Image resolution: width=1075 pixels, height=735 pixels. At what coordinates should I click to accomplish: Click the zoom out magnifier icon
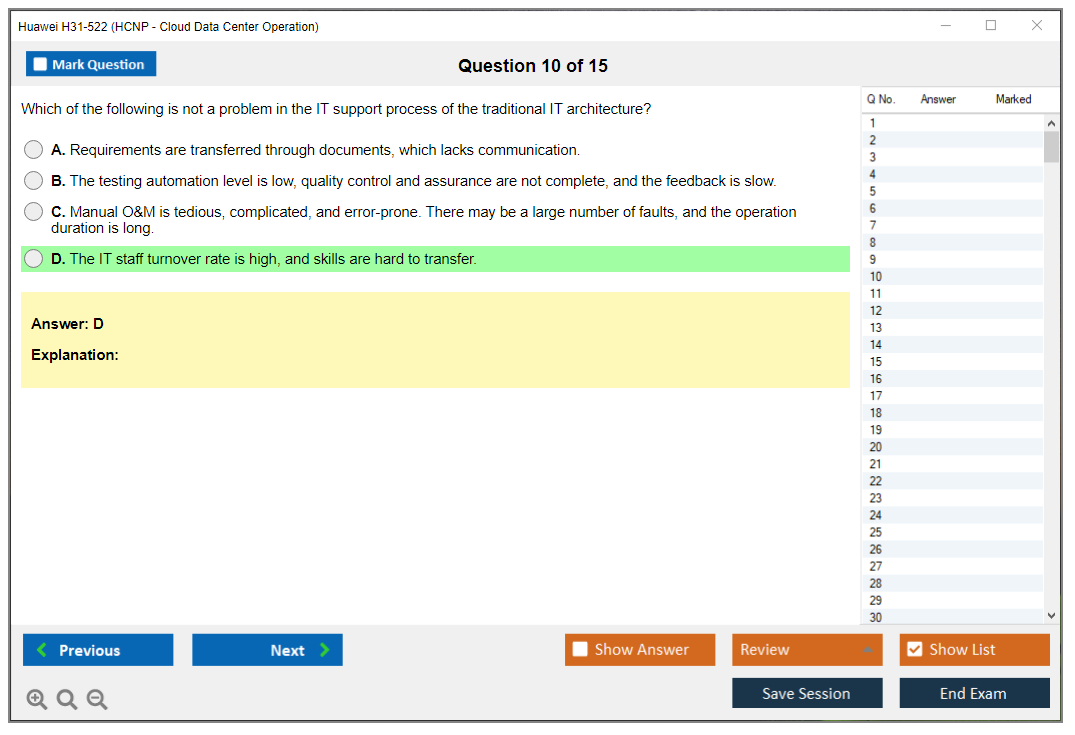coord(97,700)
